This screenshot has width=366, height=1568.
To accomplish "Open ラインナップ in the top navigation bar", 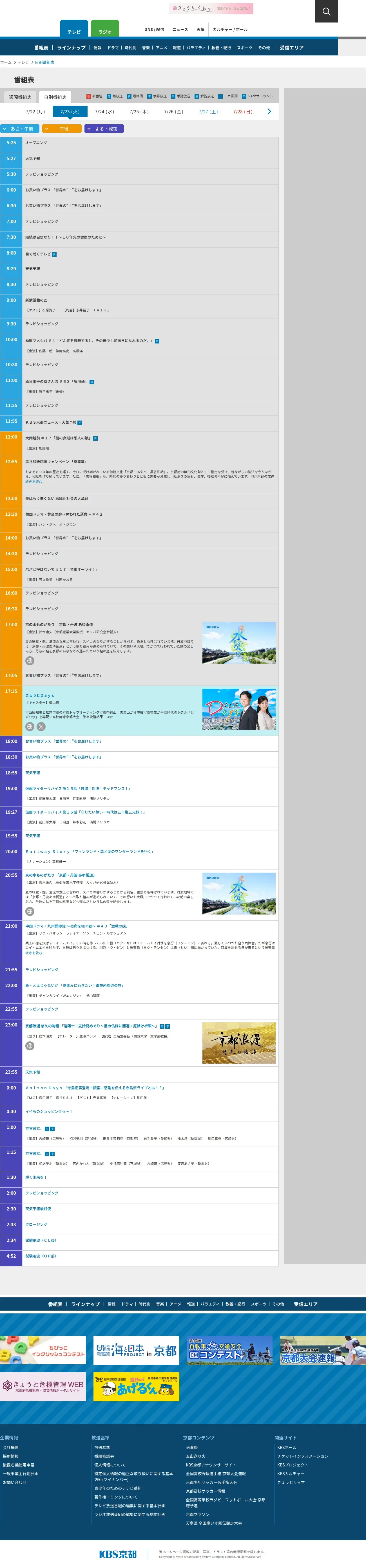I will (71, 48).
